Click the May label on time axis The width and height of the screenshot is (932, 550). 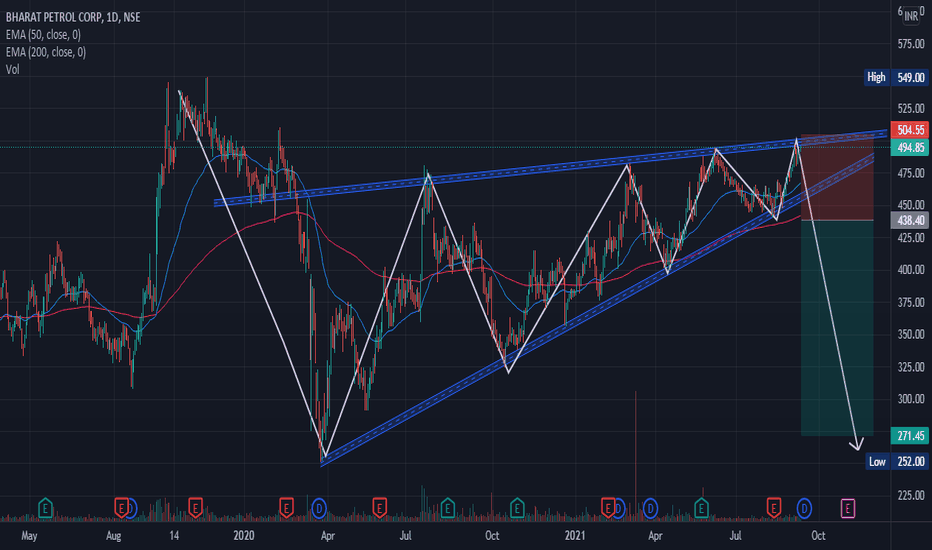point(29,536)
